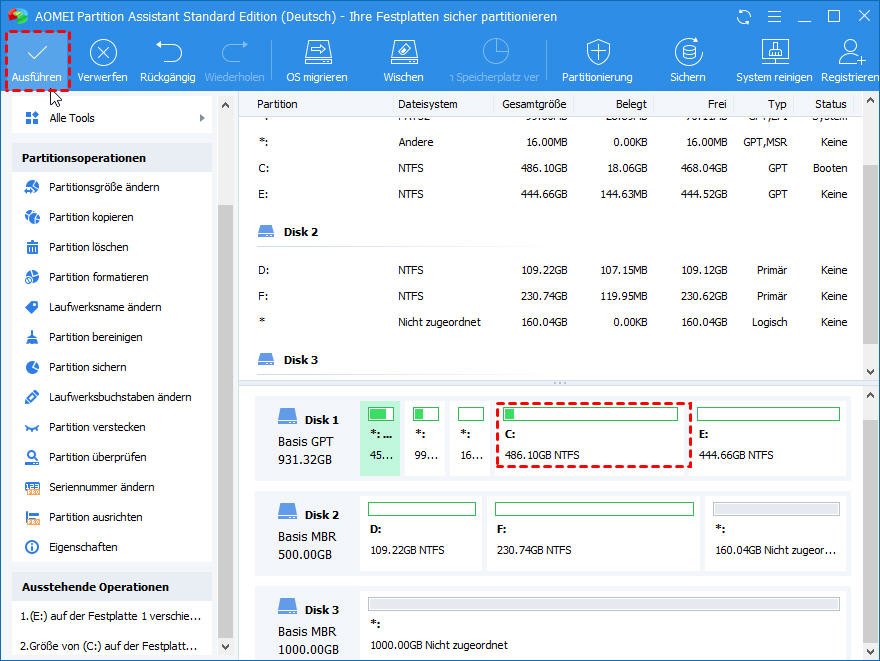Click left sidebar scrollbar down arrow

pos(226,646)
